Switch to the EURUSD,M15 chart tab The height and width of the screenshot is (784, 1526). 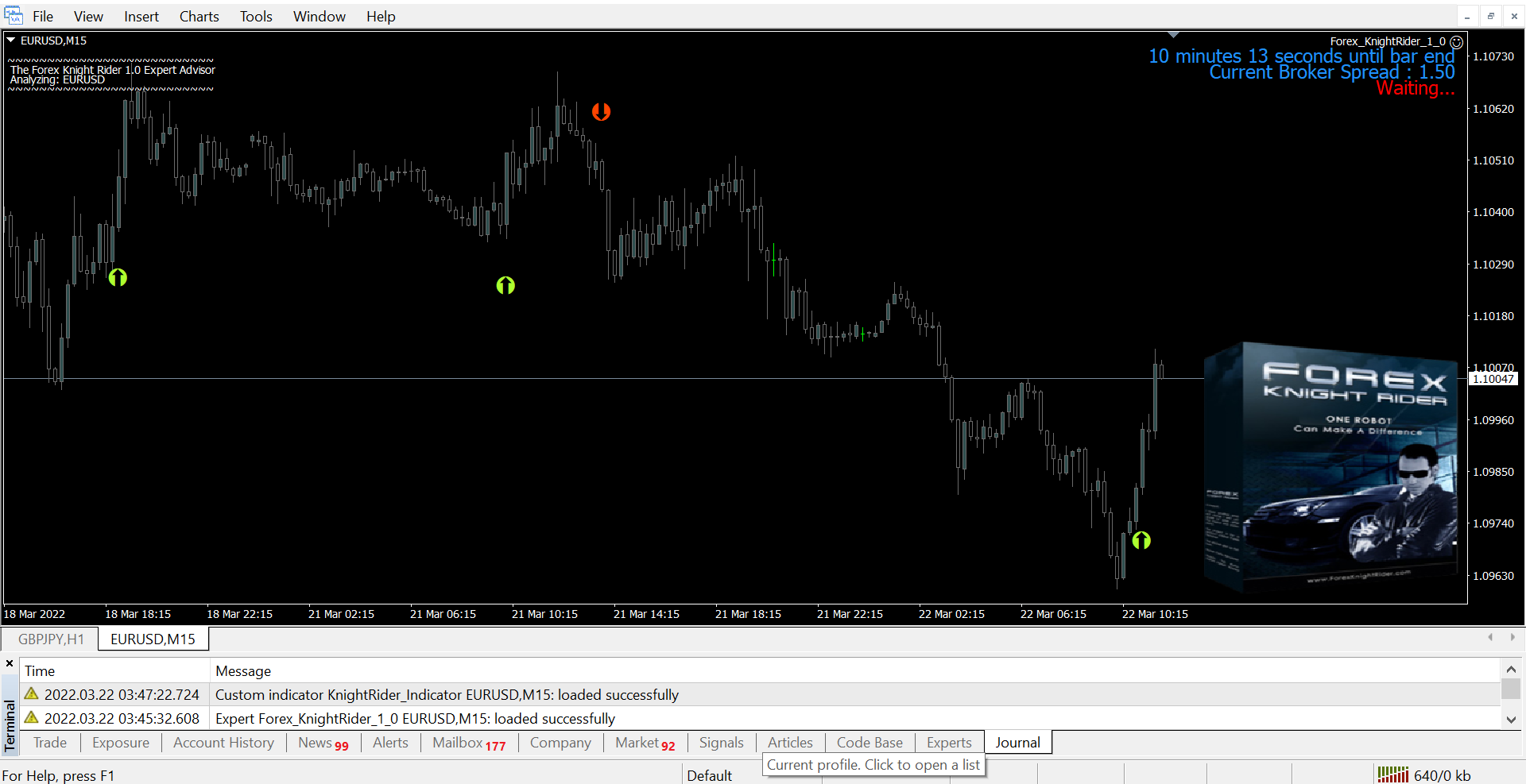point(153,639)
